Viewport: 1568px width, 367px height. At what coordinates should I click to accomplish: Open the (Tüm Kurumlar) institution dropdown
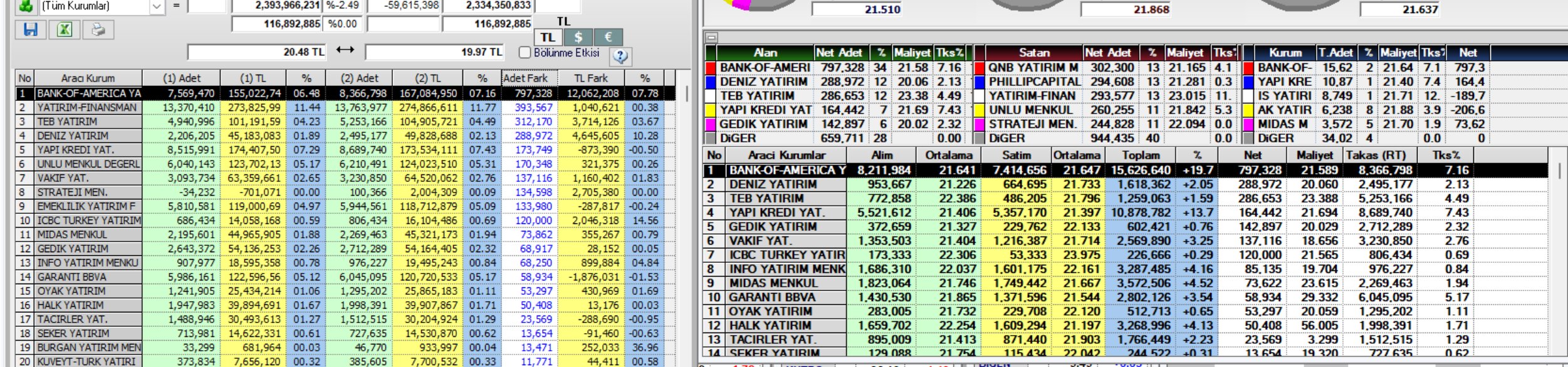[157, 6]
